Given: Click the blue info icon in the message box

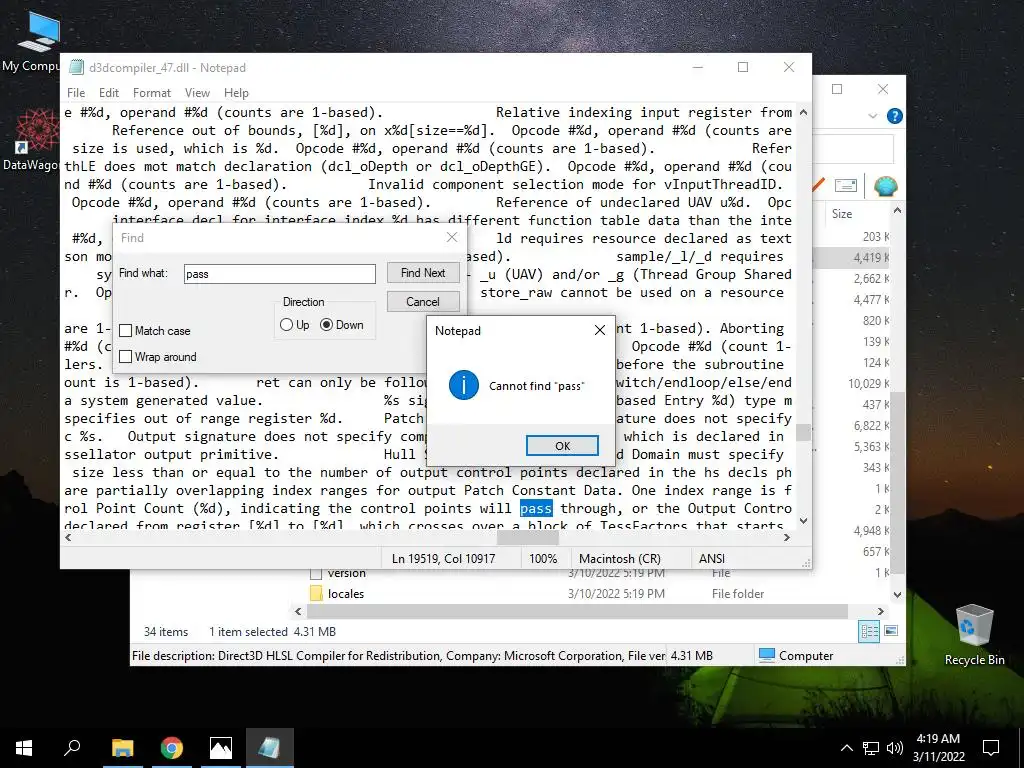Looking at the screenshot, I should (x=464, y=385).
